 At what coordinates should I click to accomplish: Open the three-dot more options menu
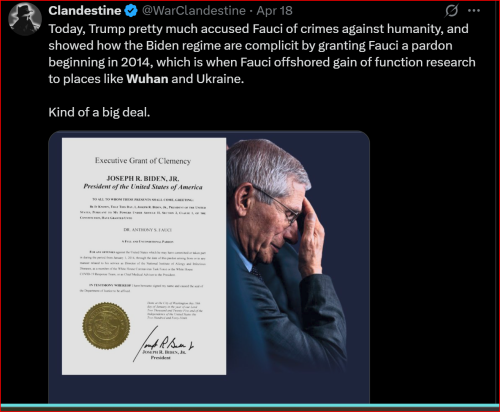pyautogui.click(x=474, y=11)
